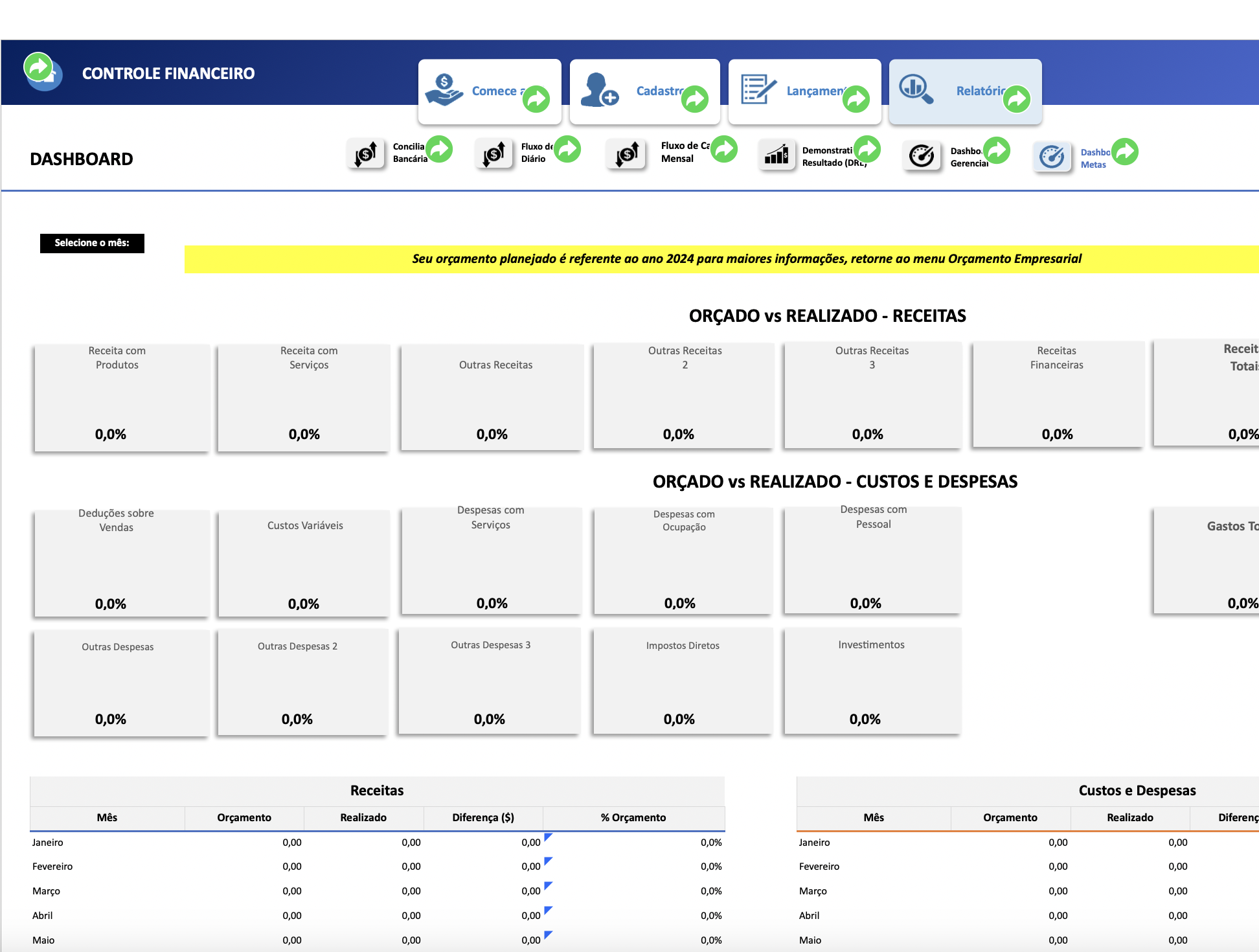Open the Conciliação Bancária money icon
1259x952 pixels.
point(366,153)
